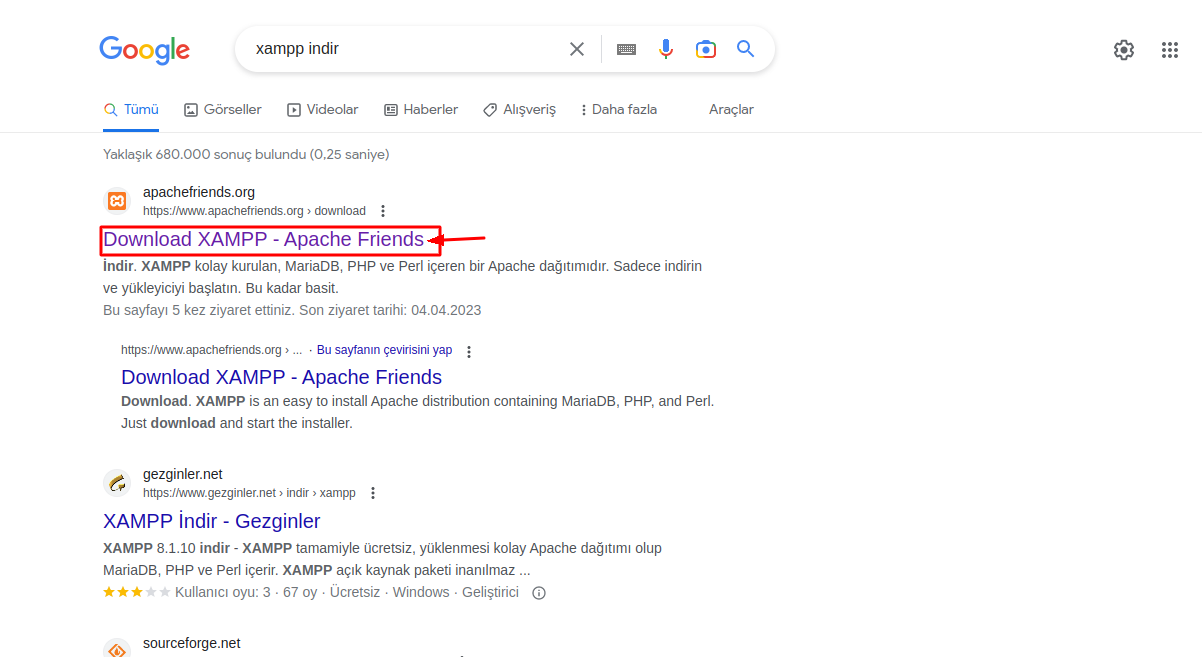Viewport: 1202px width, 657px height.
Task: Click apachefriends.org orange favicon
Action: 117,201
